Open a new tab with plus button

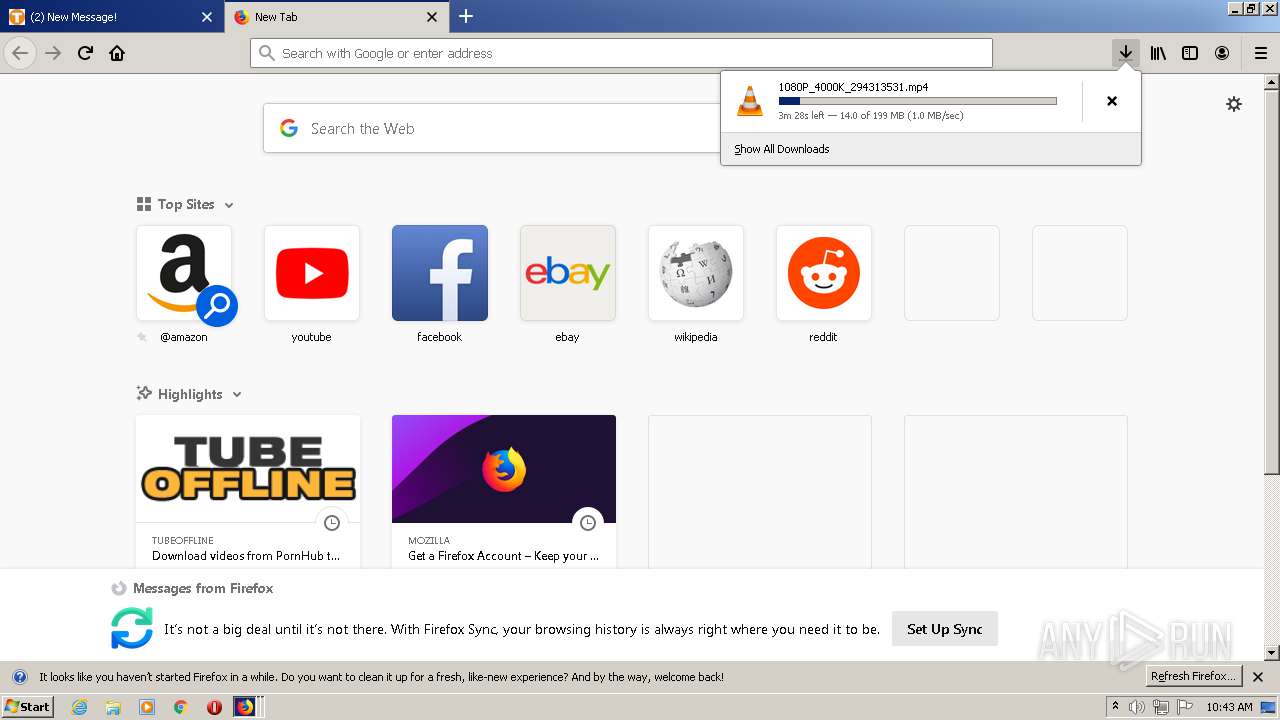[x=466, y=16]
